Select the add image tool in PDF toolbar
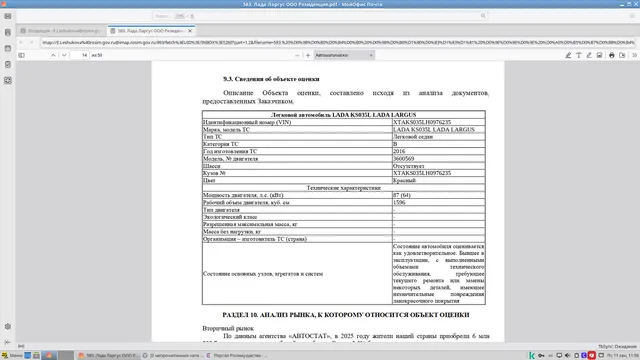Screen dimensions: 640x360 (599, 55)
